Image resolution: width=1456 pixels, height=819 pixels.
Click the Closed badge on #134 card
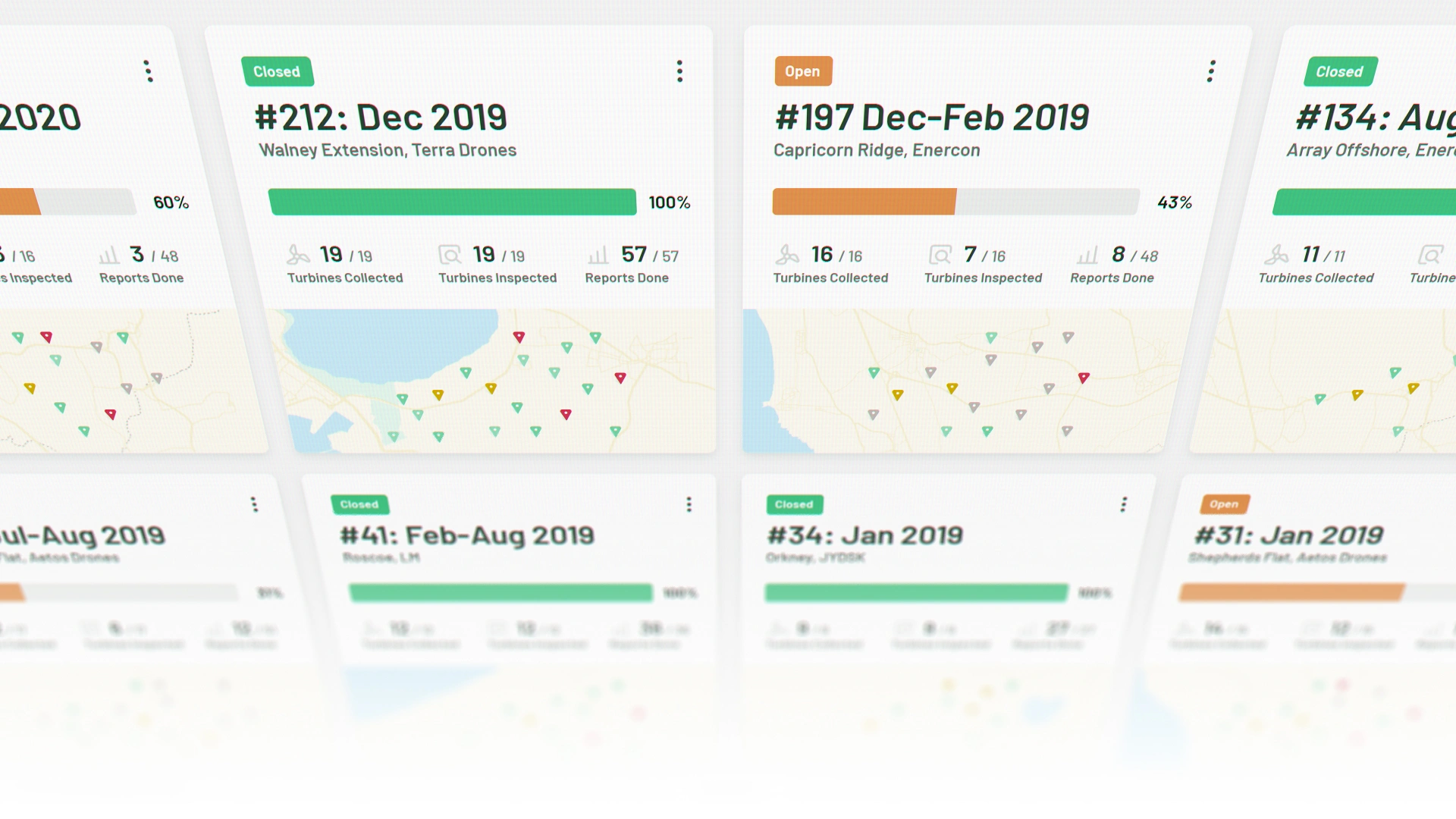[1339, 71]
